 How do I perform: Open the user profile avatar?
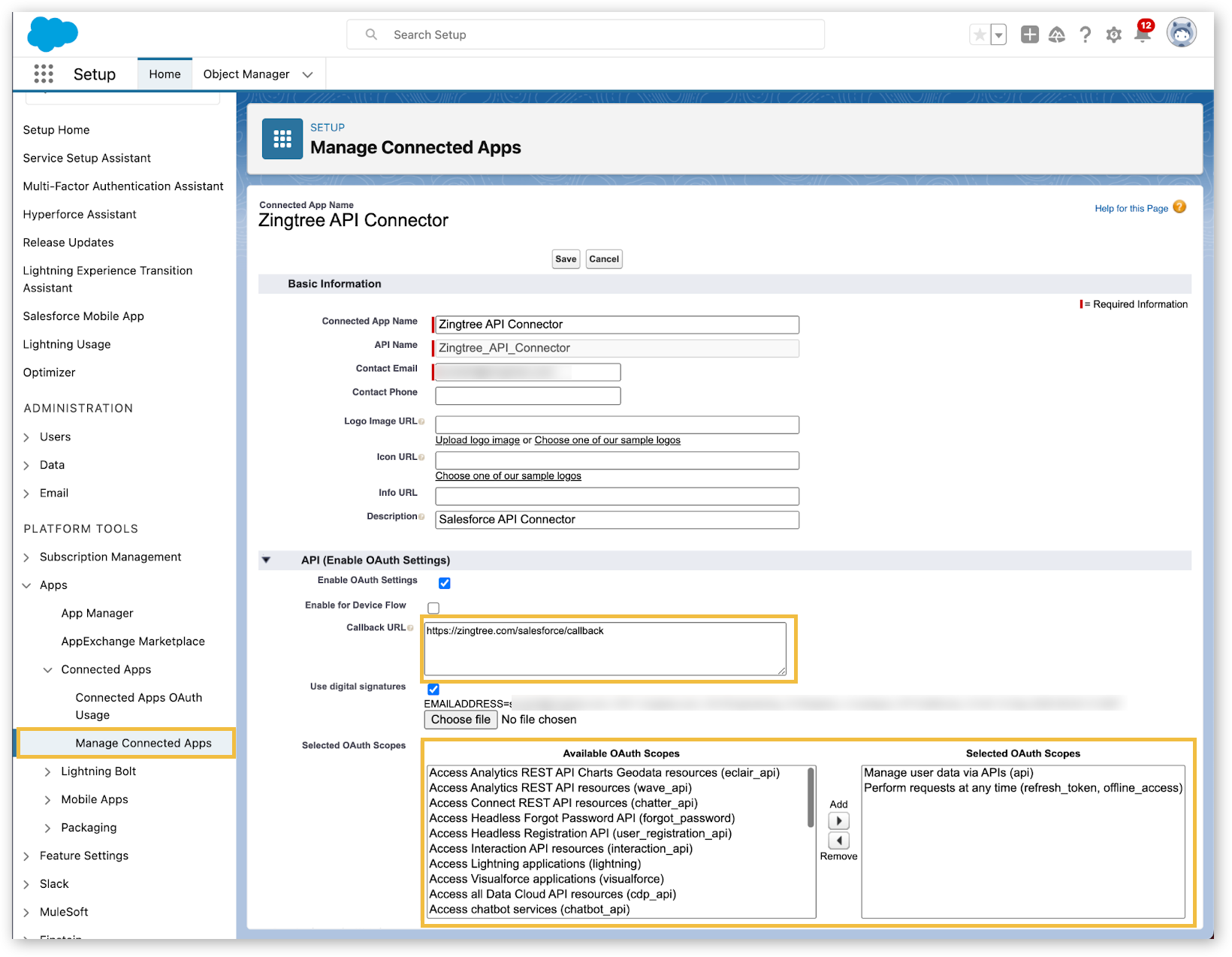1181,33
